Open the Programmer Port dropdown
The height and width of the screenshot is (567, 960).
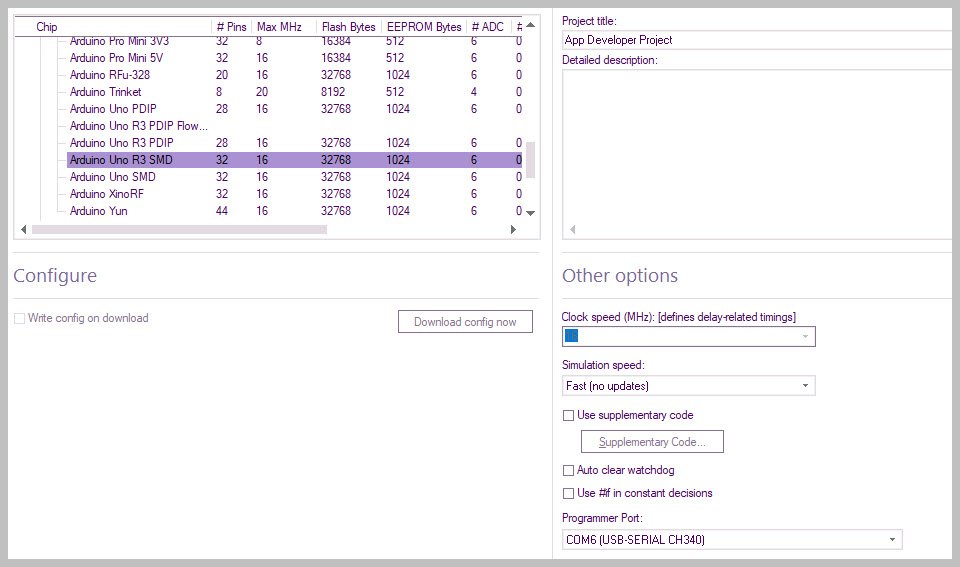click(732, 539)
